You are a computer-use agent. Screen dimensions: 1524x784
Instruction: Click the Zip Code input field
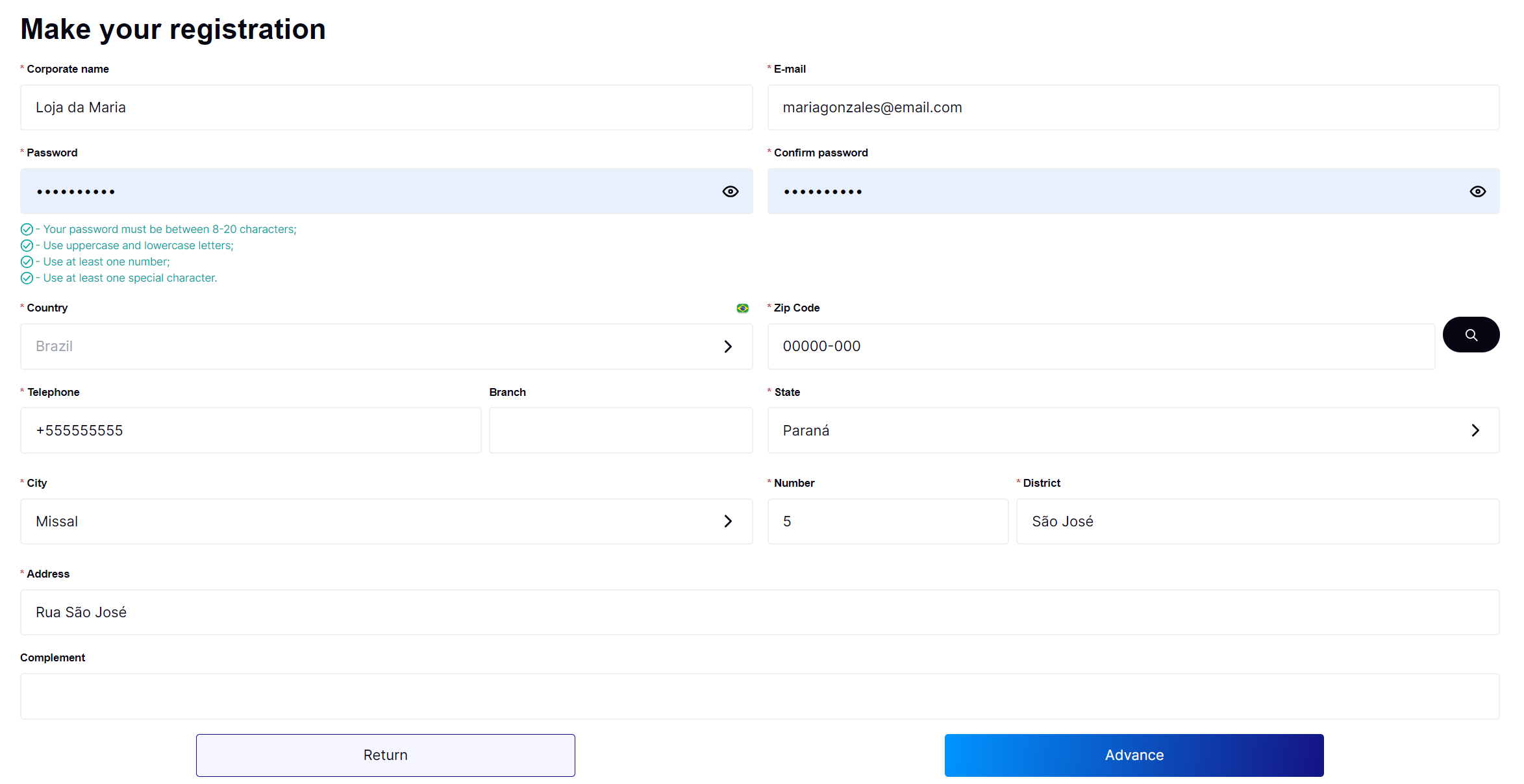click(1101, 347)
